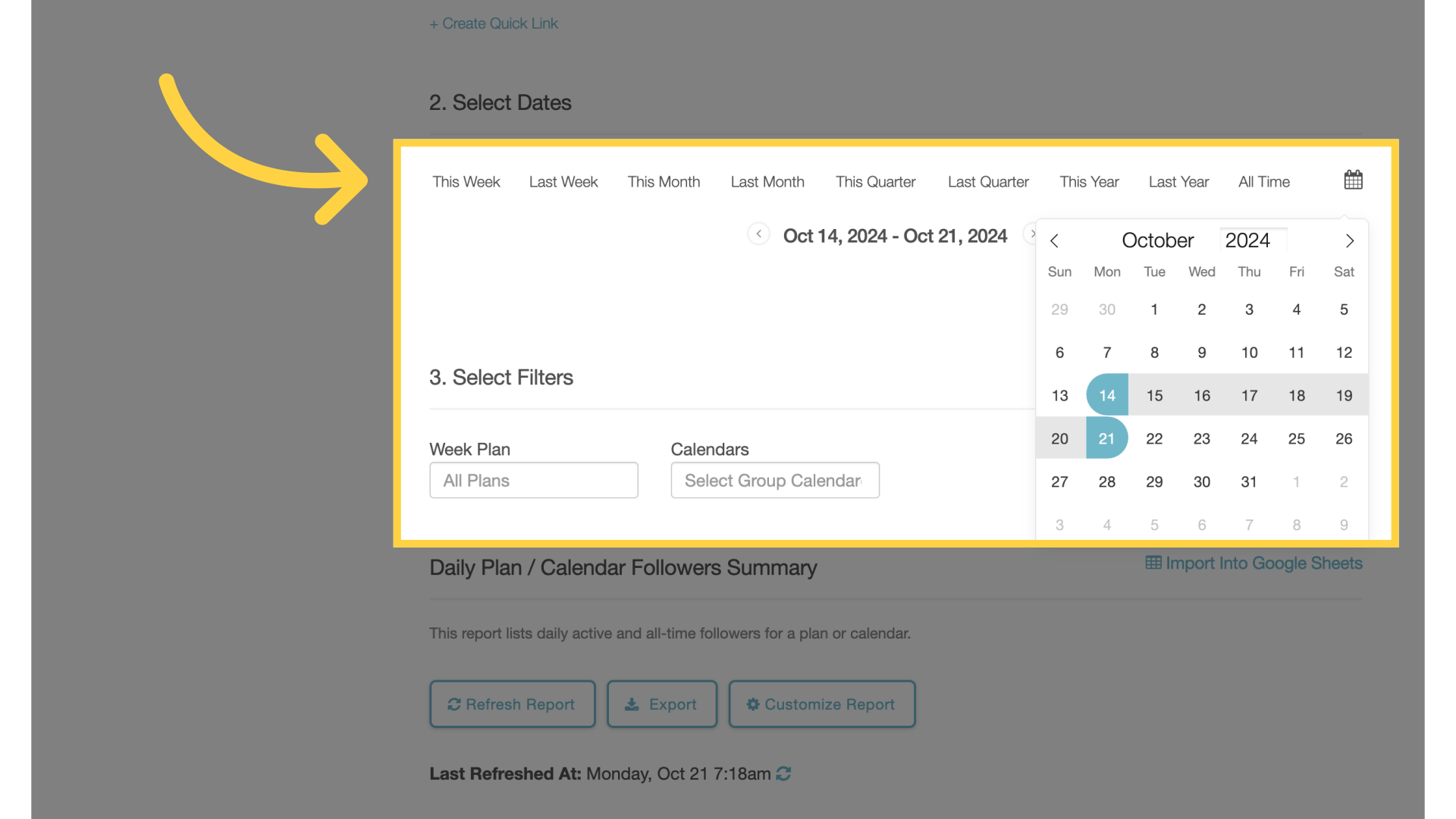Click the left arrow to go to previous month

pyautogui.click(x=1054, y=241)
